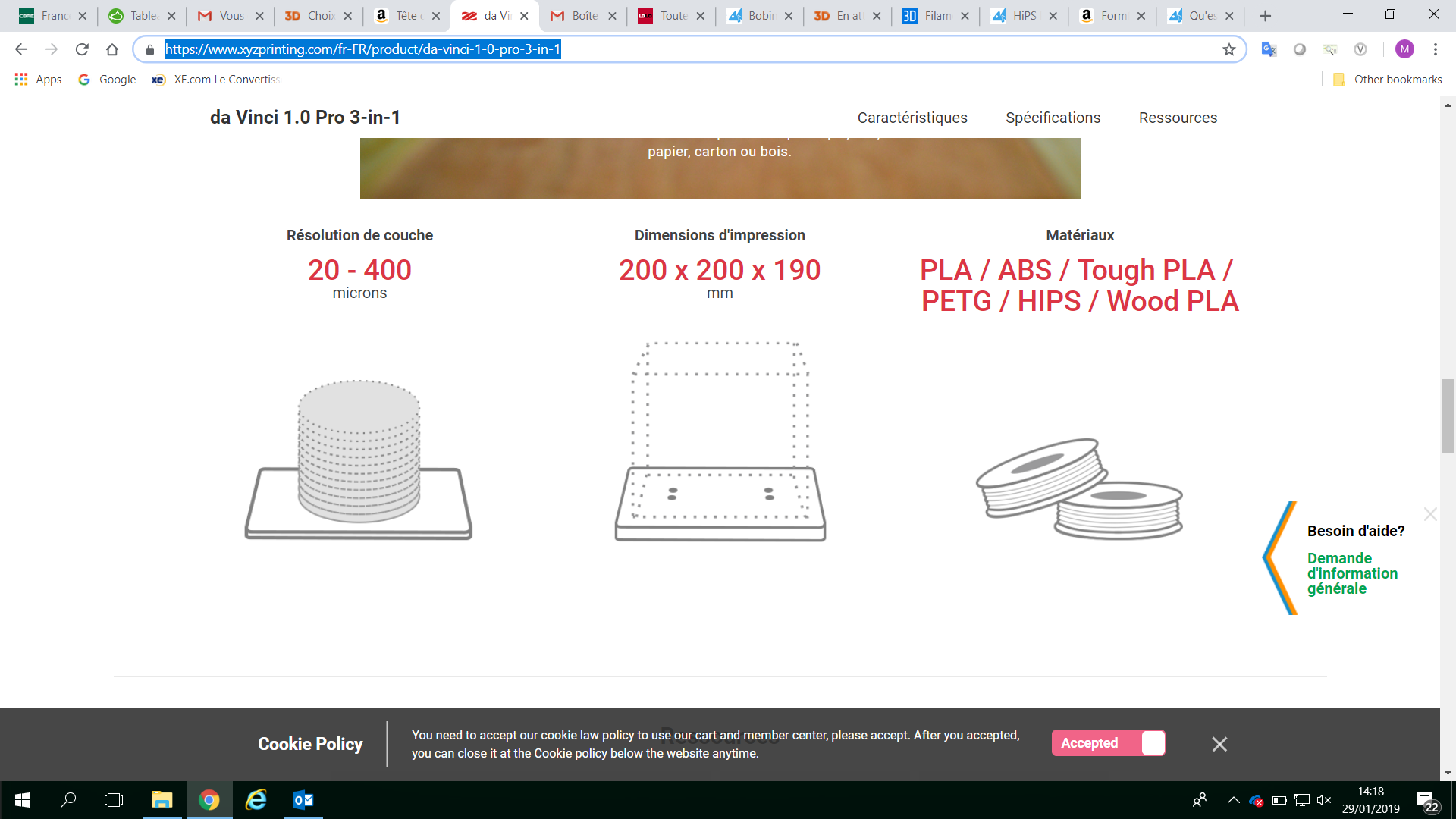Open Google Translate extension

pyautogui.click(x=1269, y=49)
